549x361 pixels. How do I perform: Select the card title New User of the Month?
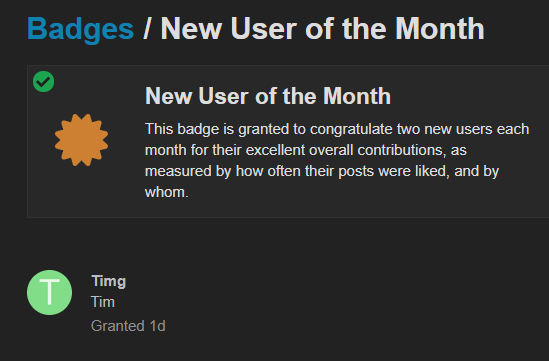pyautogui.click(x=268, y=96)
